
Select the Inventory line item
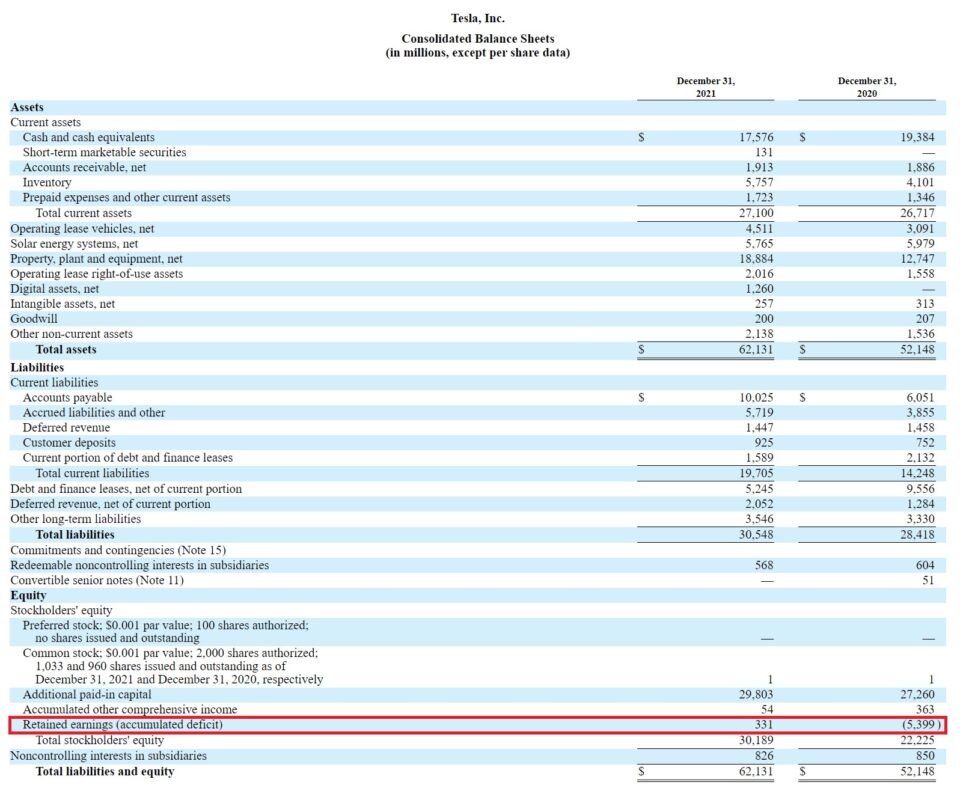coord(47,183)
